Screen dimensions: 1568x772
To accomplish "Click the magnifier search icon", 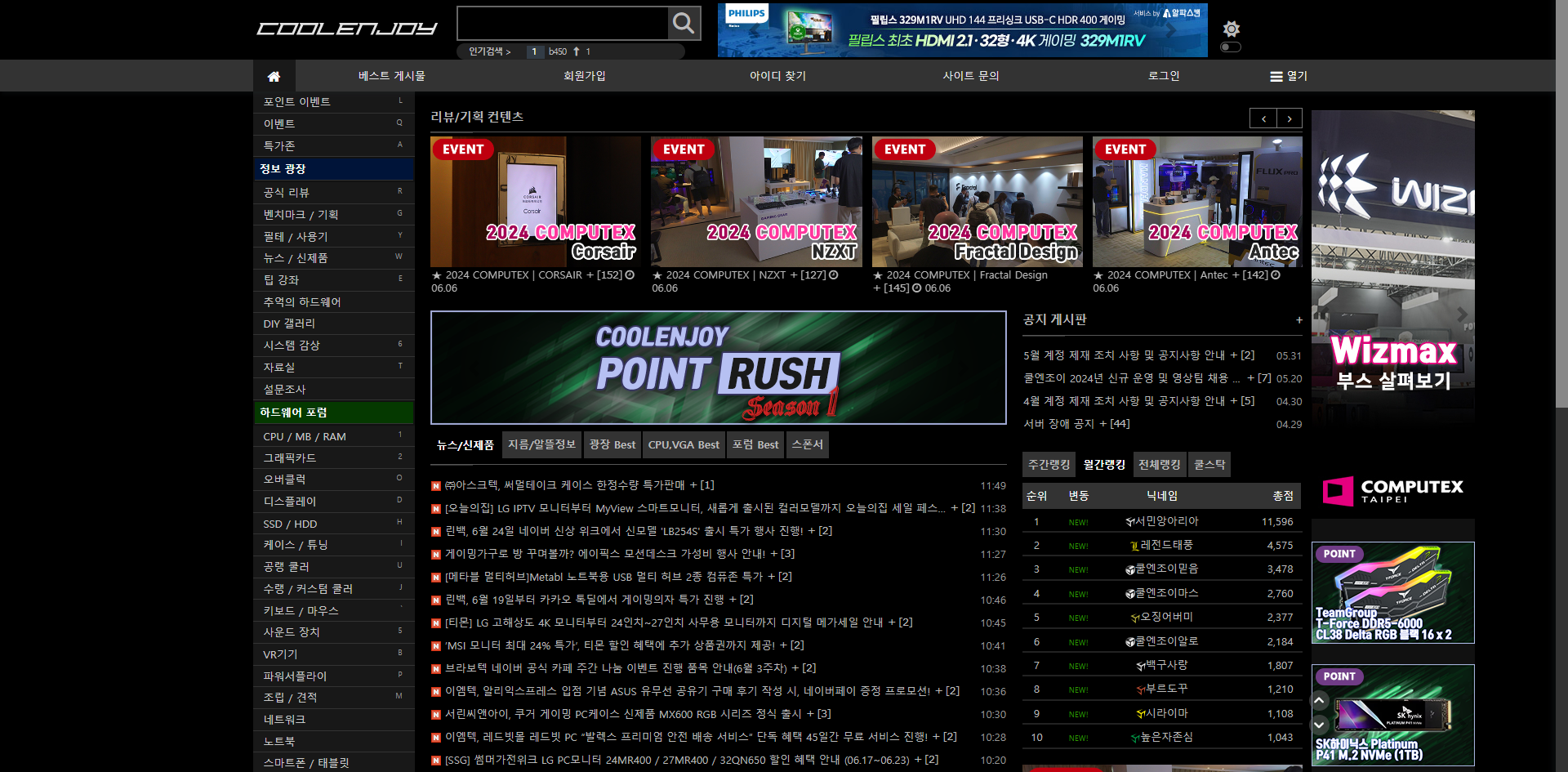I will [684, 24].
